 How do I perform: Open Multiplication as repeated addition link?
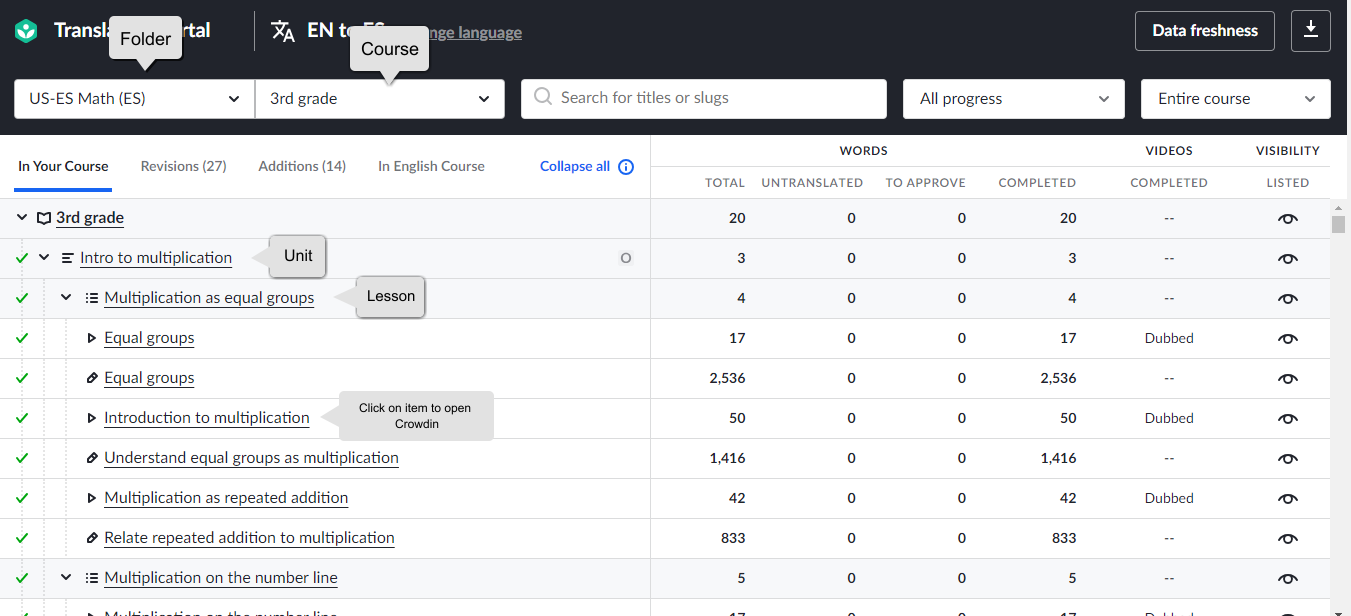(x=226, y=498)
